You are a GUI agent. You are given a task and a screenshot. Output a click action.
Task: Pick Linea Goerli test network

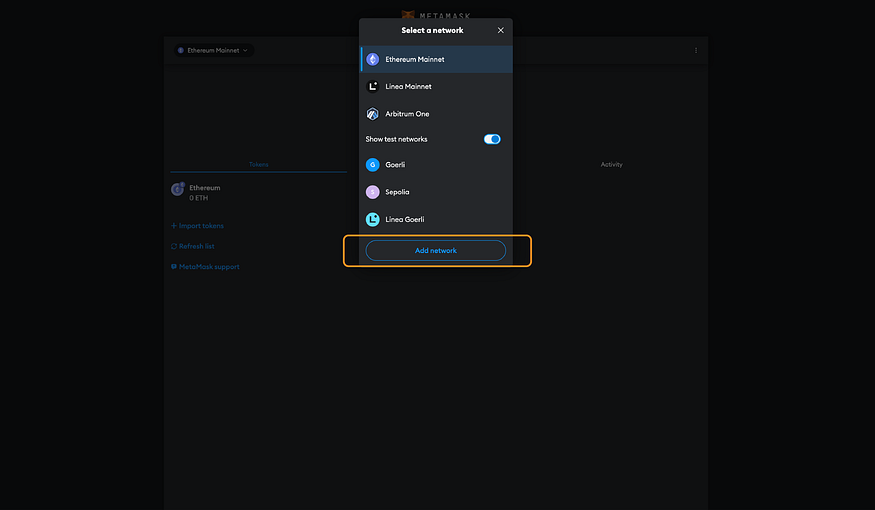click(x=436, y=219)
